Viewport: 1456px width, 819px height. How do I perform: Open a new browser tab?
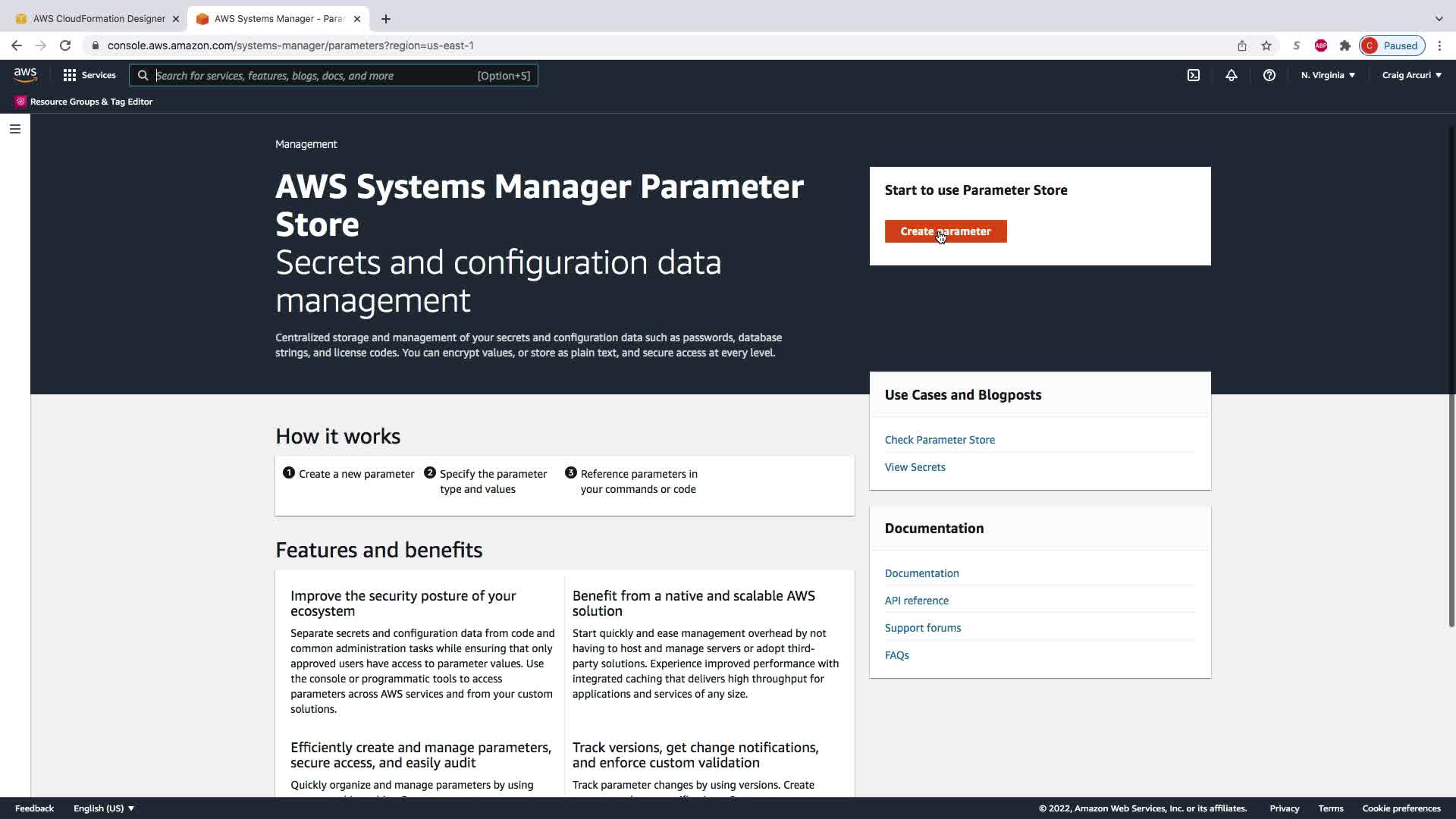coord(386,18)
